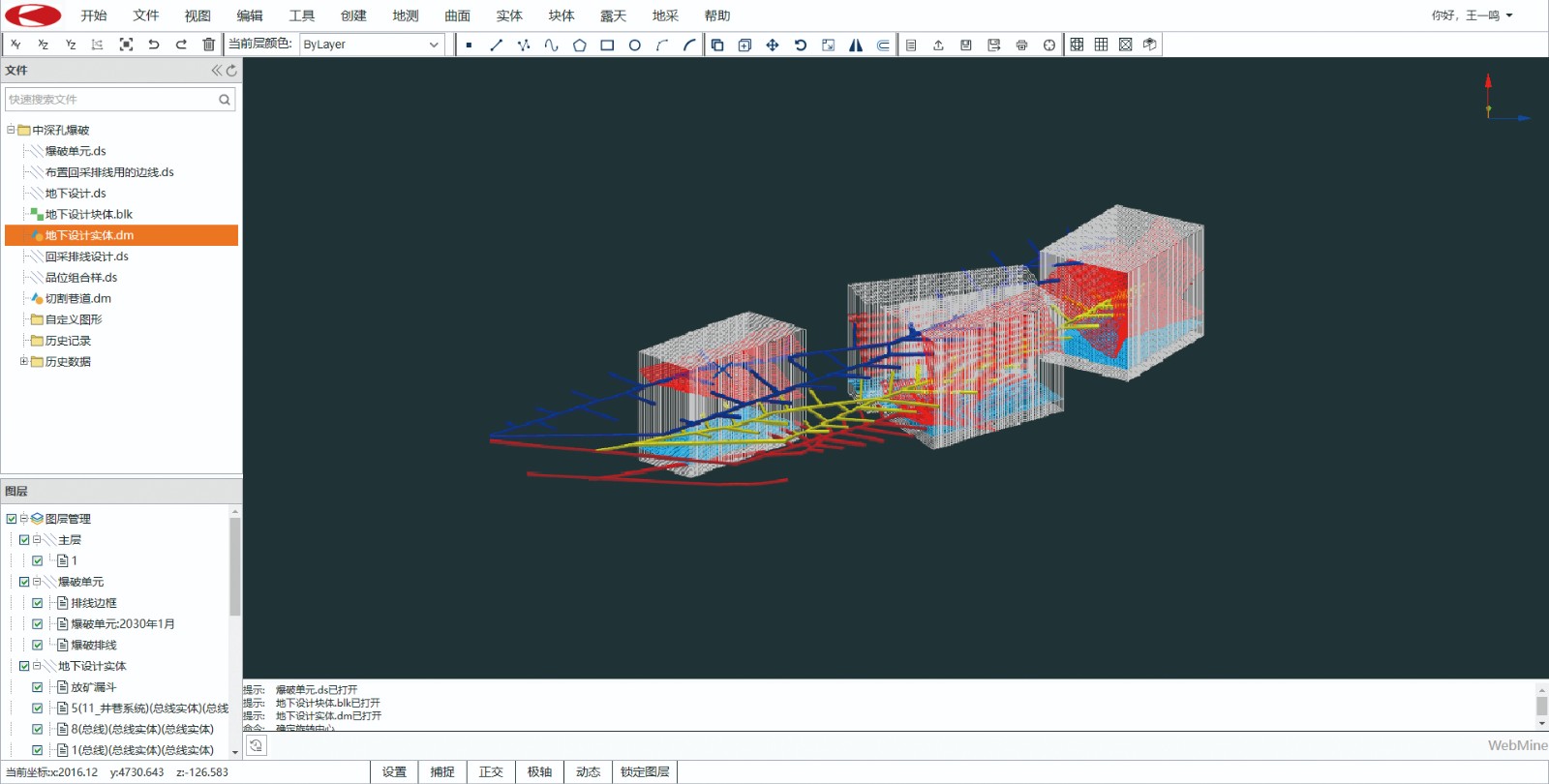Viewport: 1549px width, 784px height.
Task: Click the command line input field
Action: click(876, 745)
